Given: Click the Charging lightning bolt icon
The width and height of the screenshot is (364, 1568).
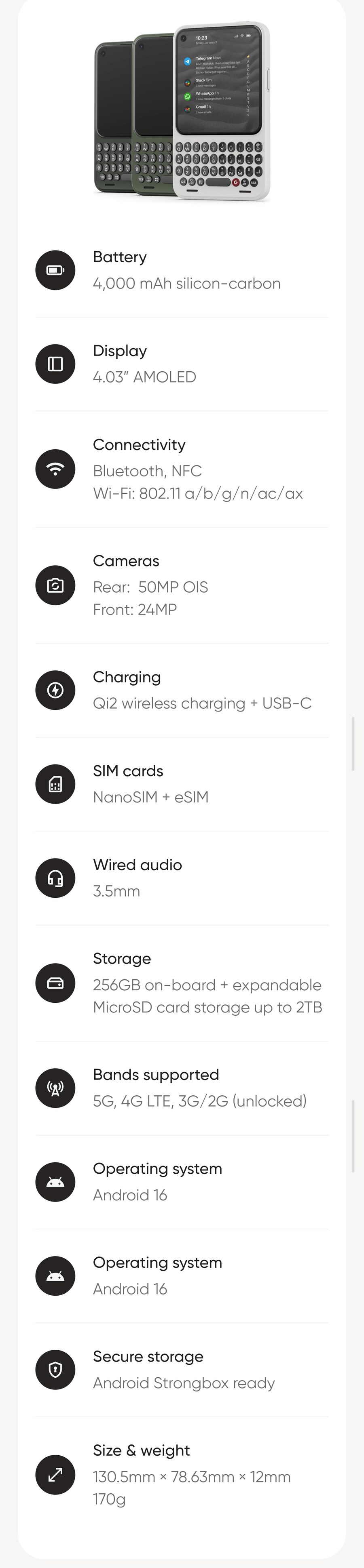Looking at the screenshot, I should point(55,690).
